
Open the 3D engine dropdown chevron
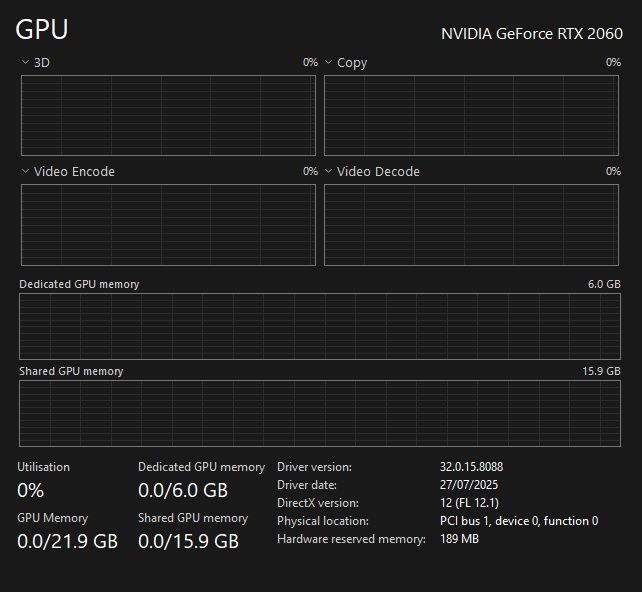coord(26,62)
